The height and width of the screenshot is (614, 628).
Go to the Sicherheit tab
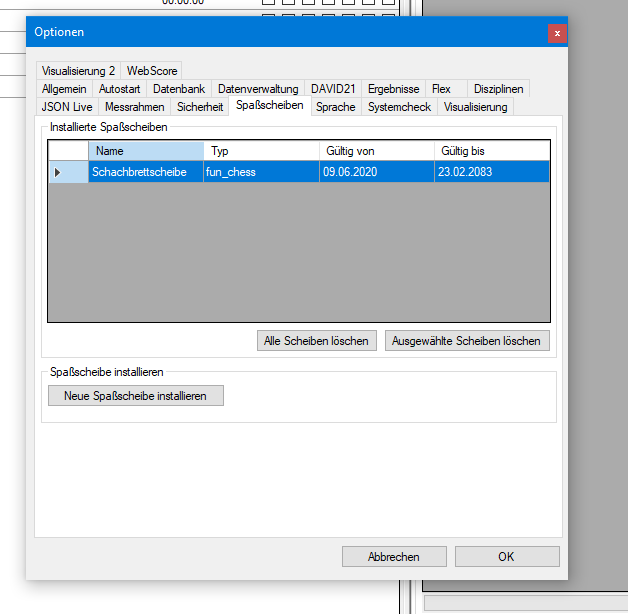[x=200, y=106]
